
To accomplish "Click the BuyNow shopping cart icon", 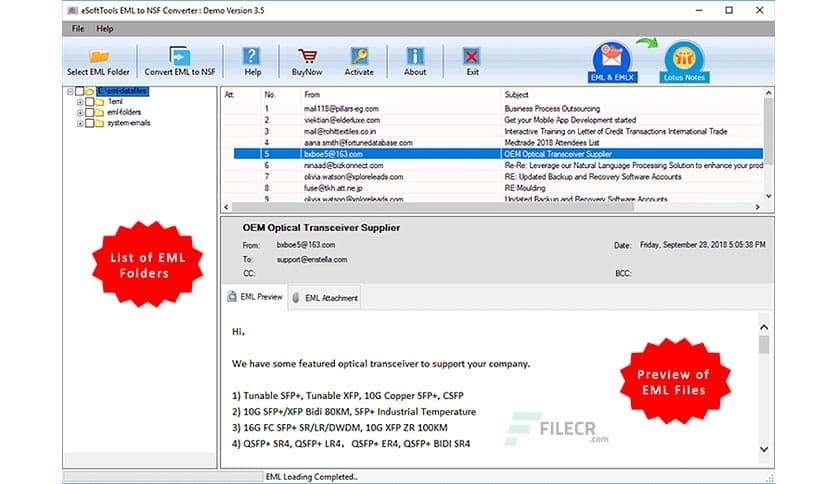I will click(x=307, y=56).
